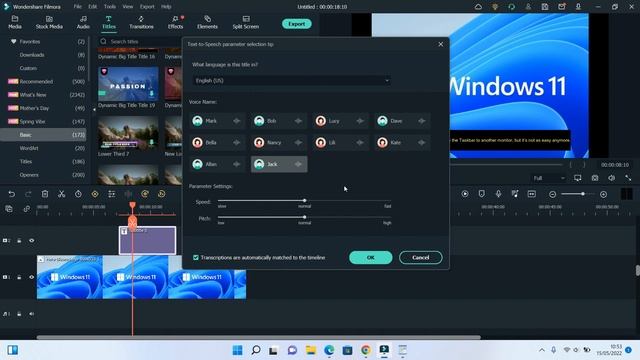Image resolution: width=640 pixels, height=360 pixels.
Task: Click the Cancel button in dialog
Action: point(420,258)
